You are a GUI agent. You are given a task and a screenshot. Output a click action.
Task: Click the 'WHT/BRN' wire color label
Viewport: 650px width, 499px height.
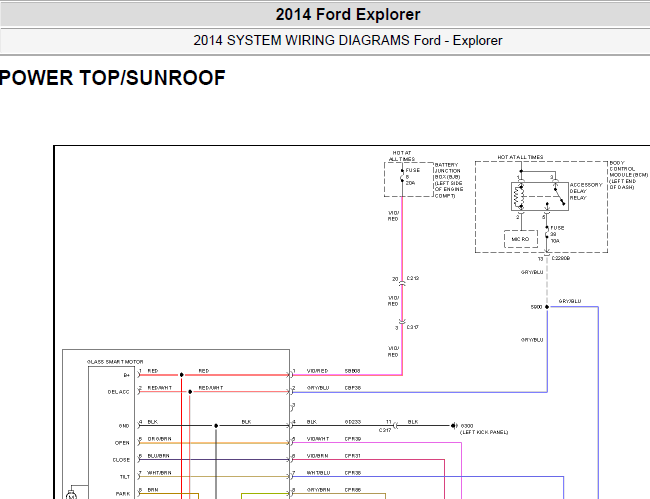point(159,472)
